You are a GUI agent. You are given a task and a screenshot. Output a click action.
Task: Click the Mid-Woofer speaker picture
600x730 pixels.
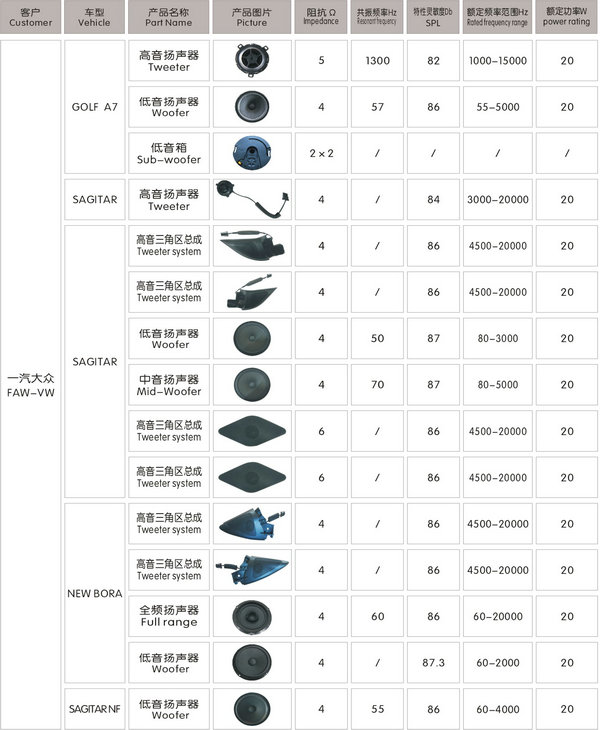click(252, 385)
